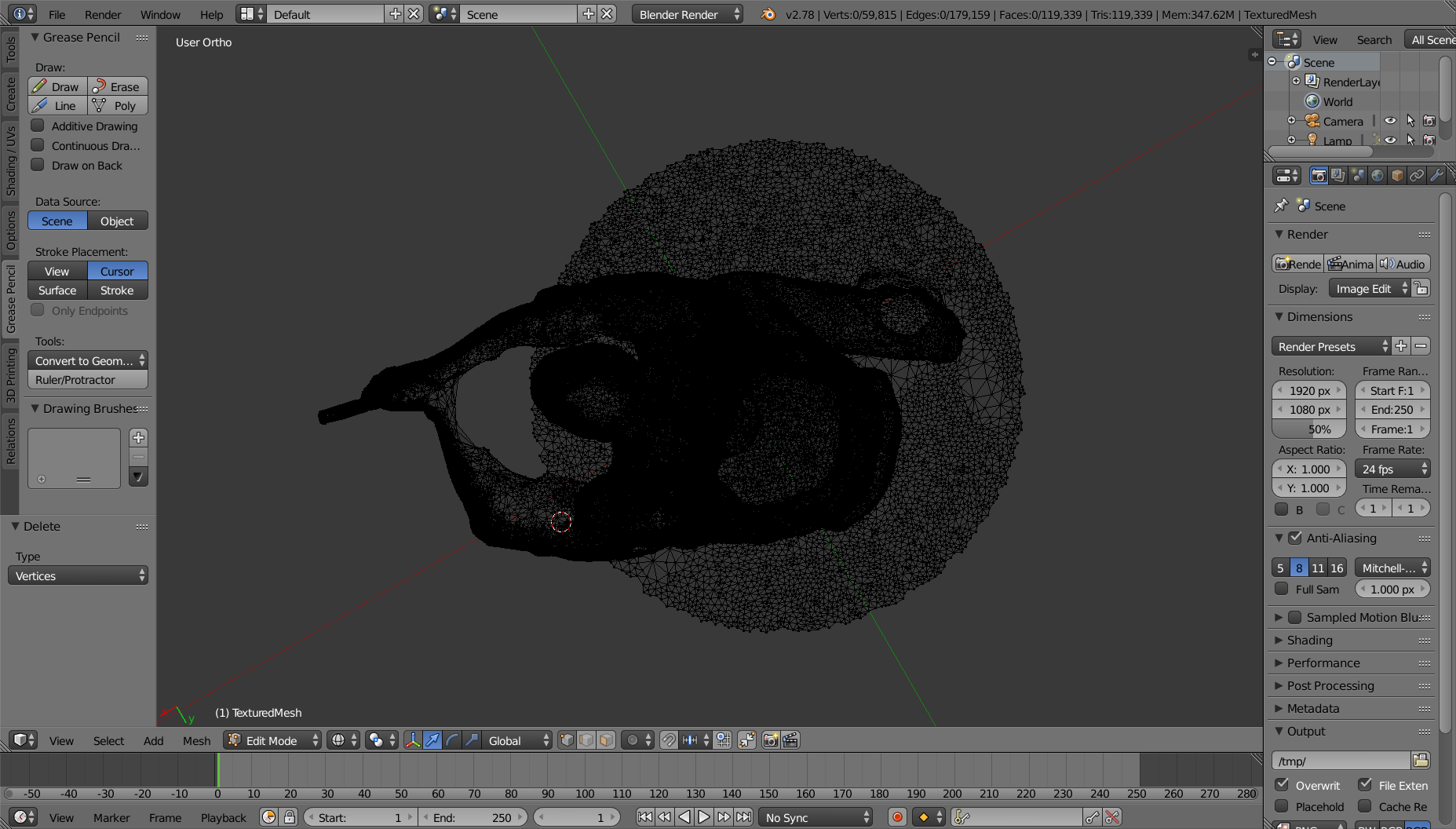The image size is (1456, 829).
Task: Open 3D Printing shelf tab
Action: click(x=10, y=375)
